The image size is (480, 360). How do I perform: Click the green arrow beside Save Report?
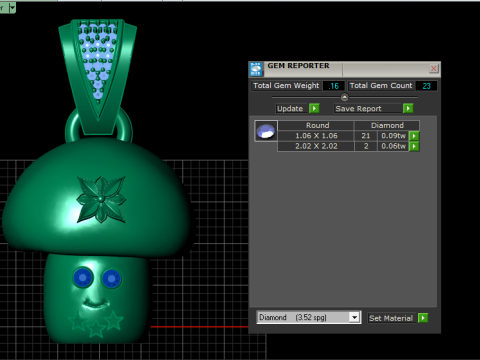(x=408, y=108)
